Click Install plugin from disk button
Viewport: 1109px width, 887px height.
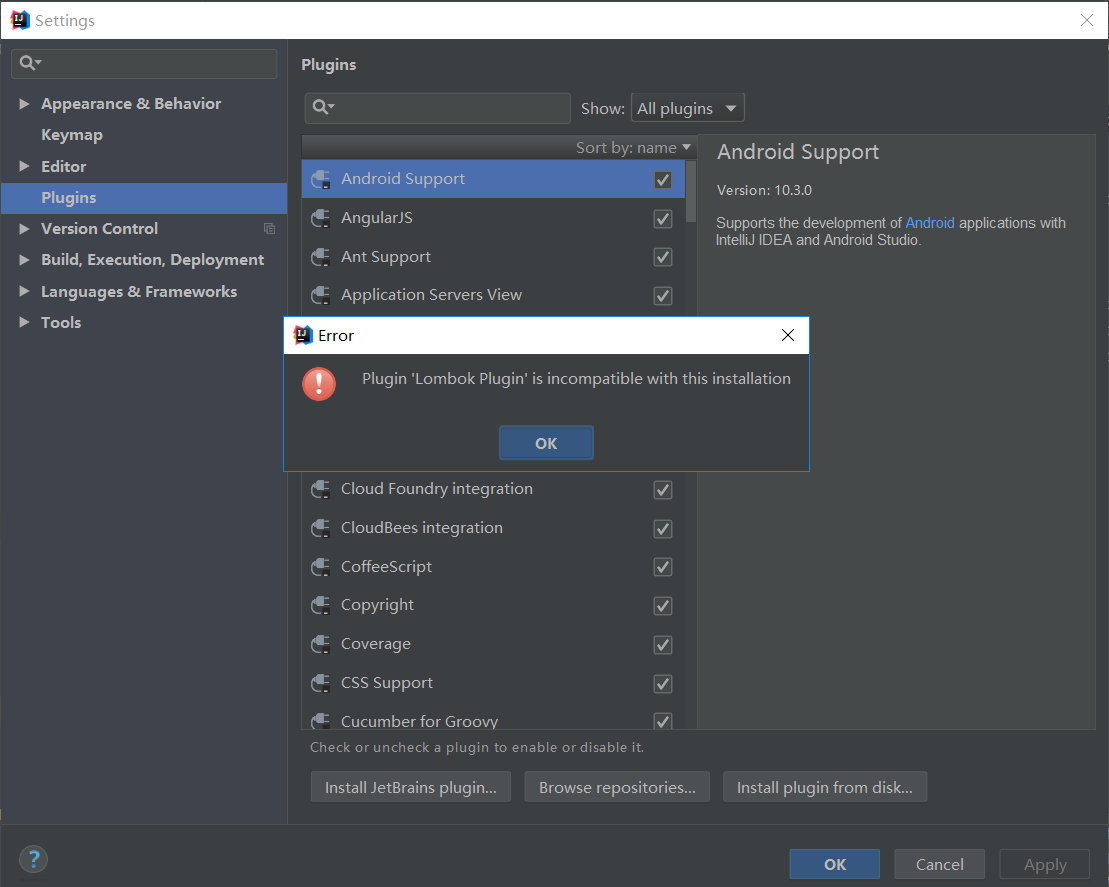(x=825, y=787)
